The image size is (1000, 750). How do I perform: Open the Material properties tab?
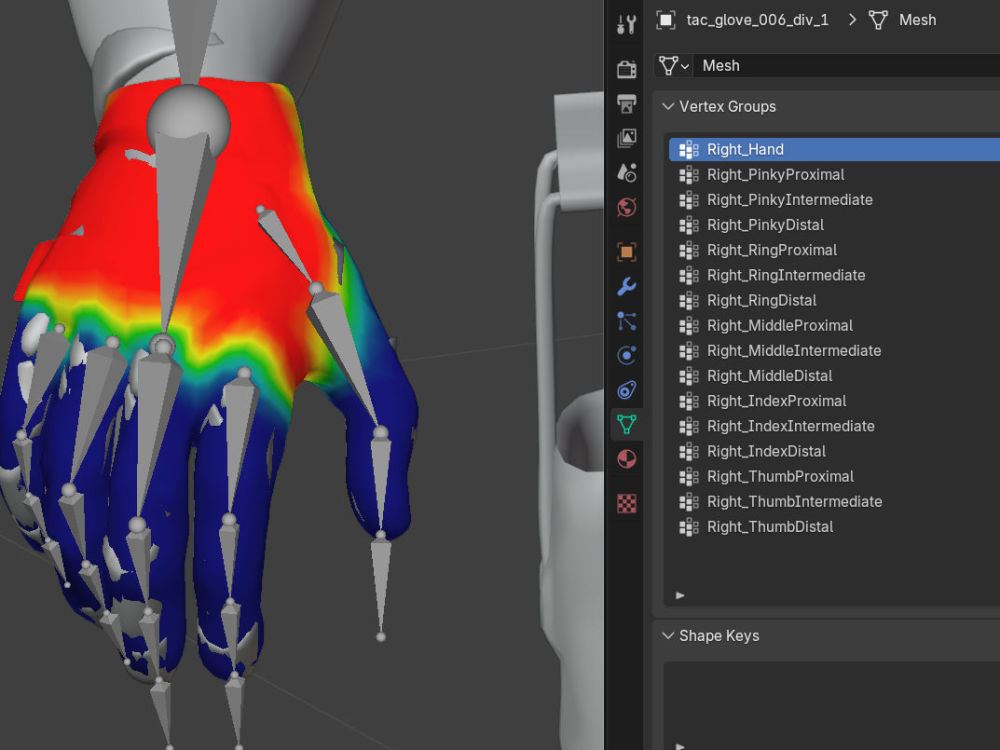coord(626,459)
